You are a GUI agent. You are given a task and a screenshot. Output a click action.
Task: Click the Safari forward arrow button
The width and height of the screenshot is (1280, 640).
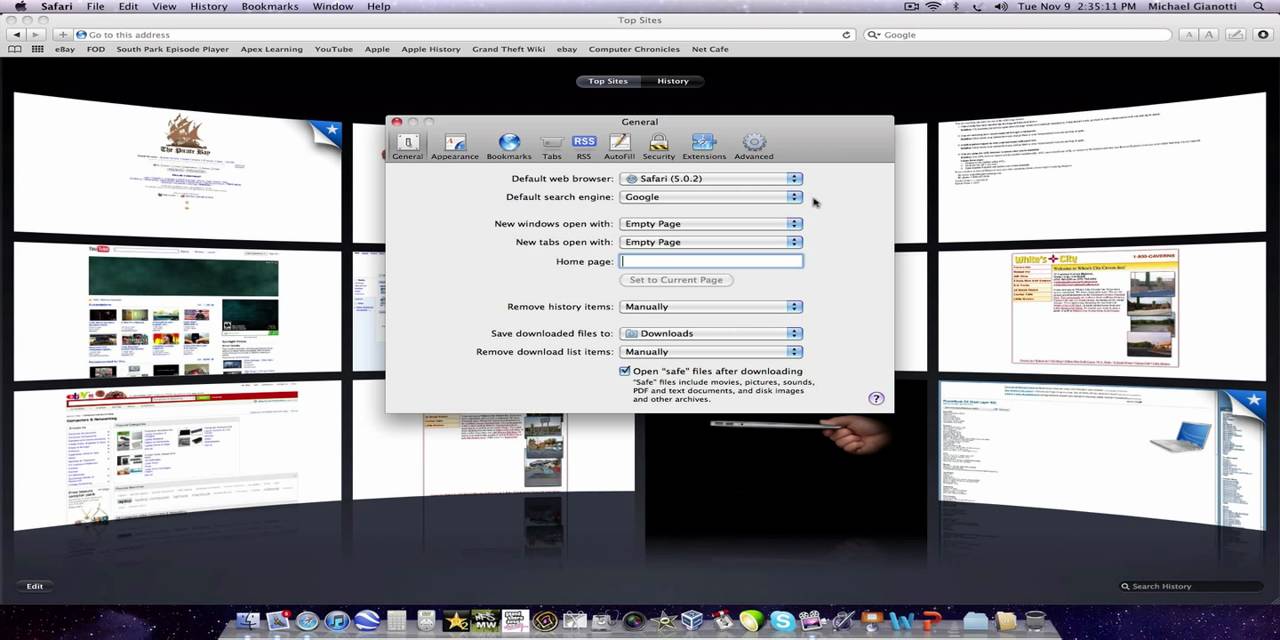click(x=36, y=35)
